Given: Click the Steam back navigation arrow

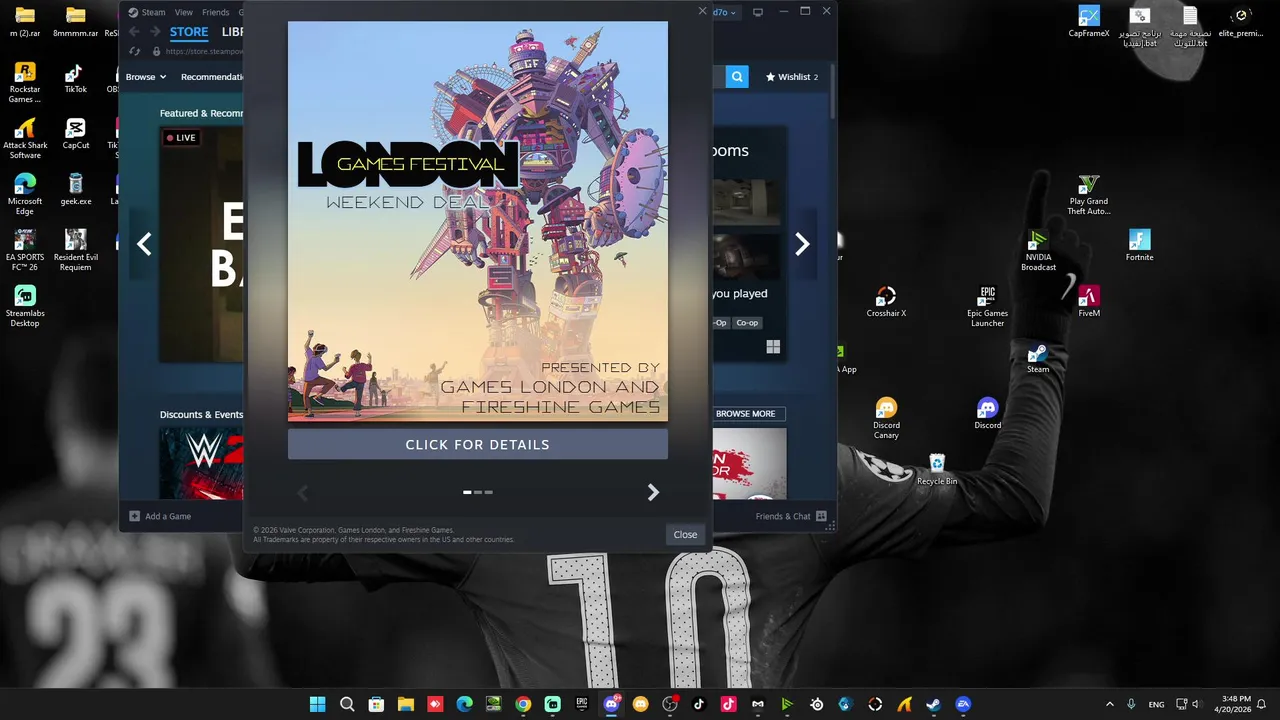Looking at the screenshot, I should pyautogui.click(x=134, y=32).
